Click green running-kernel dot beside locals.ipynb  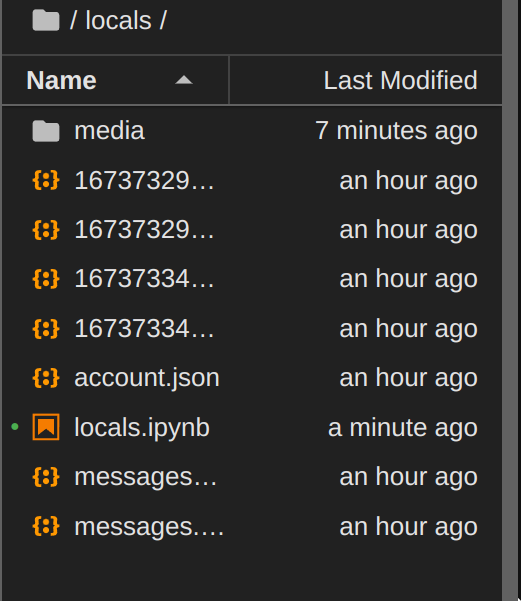coord(15,427)
